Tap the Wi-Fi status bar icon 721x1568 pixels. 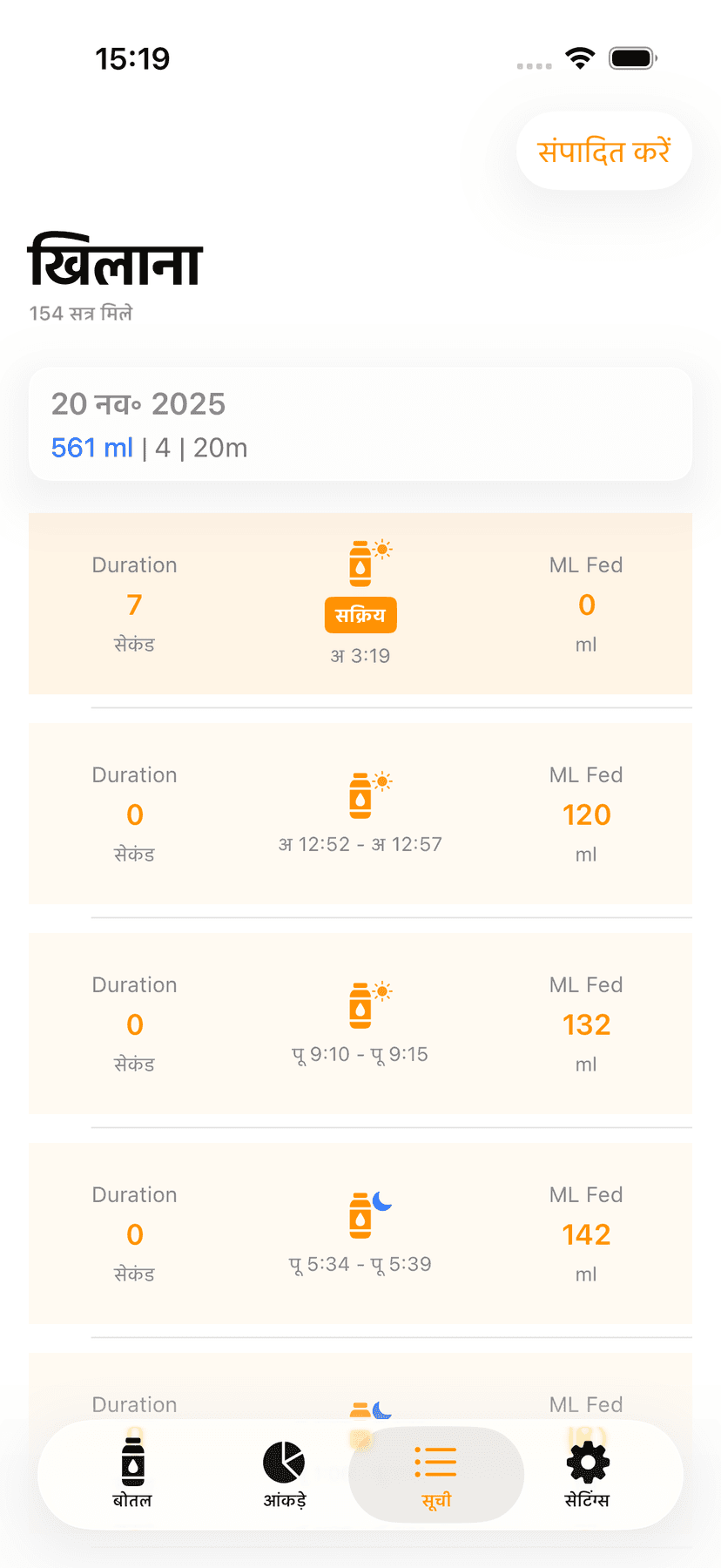click(x=580, y=58)
